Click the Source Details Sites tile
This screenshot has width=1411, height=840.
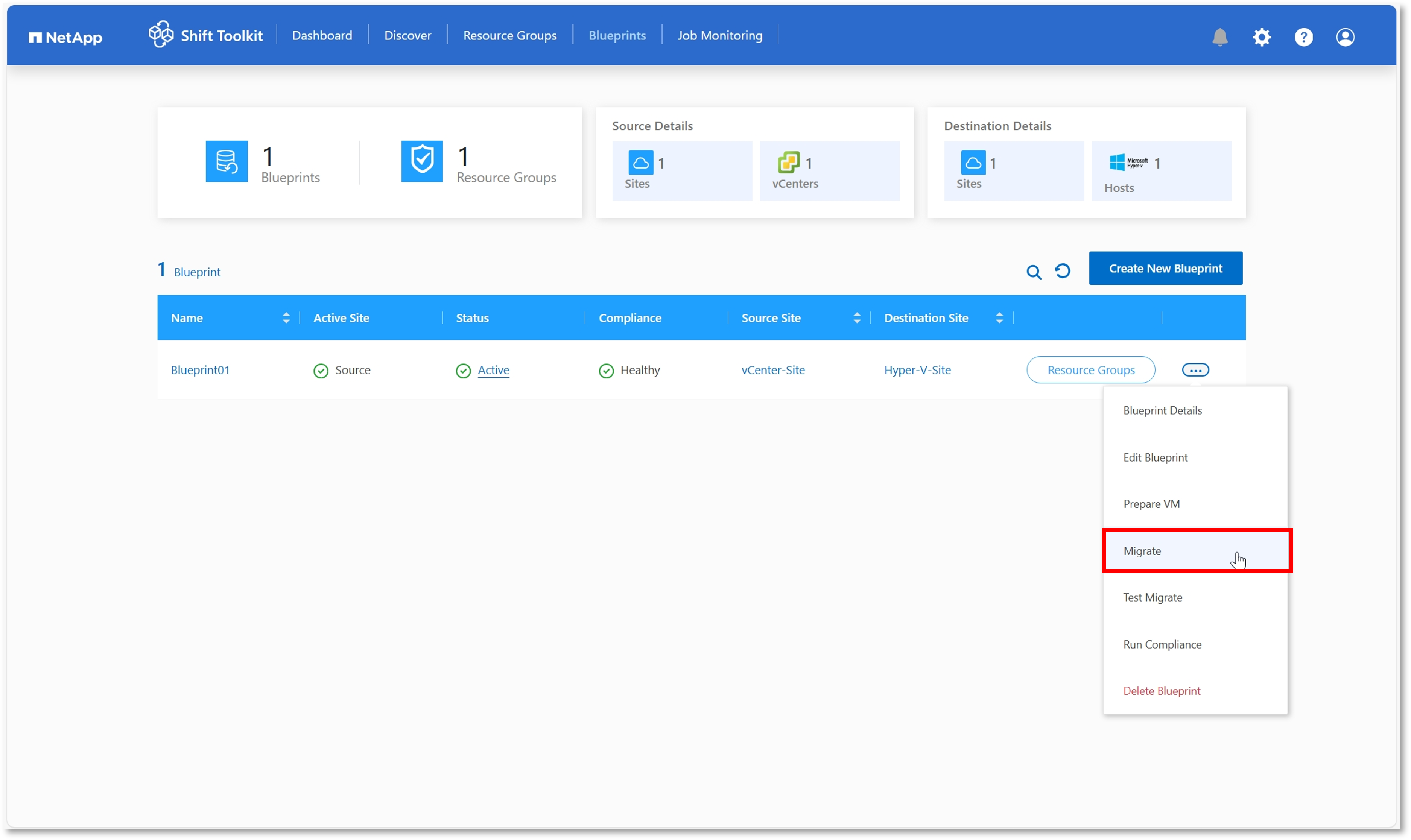click(681, 171)
